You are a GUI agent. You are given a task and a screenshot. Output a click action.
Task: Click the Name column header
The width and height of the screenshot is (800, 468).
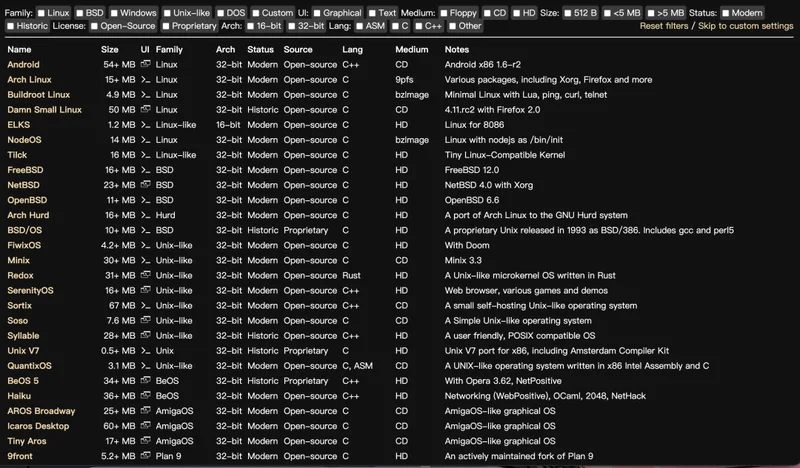click(19, 49)
